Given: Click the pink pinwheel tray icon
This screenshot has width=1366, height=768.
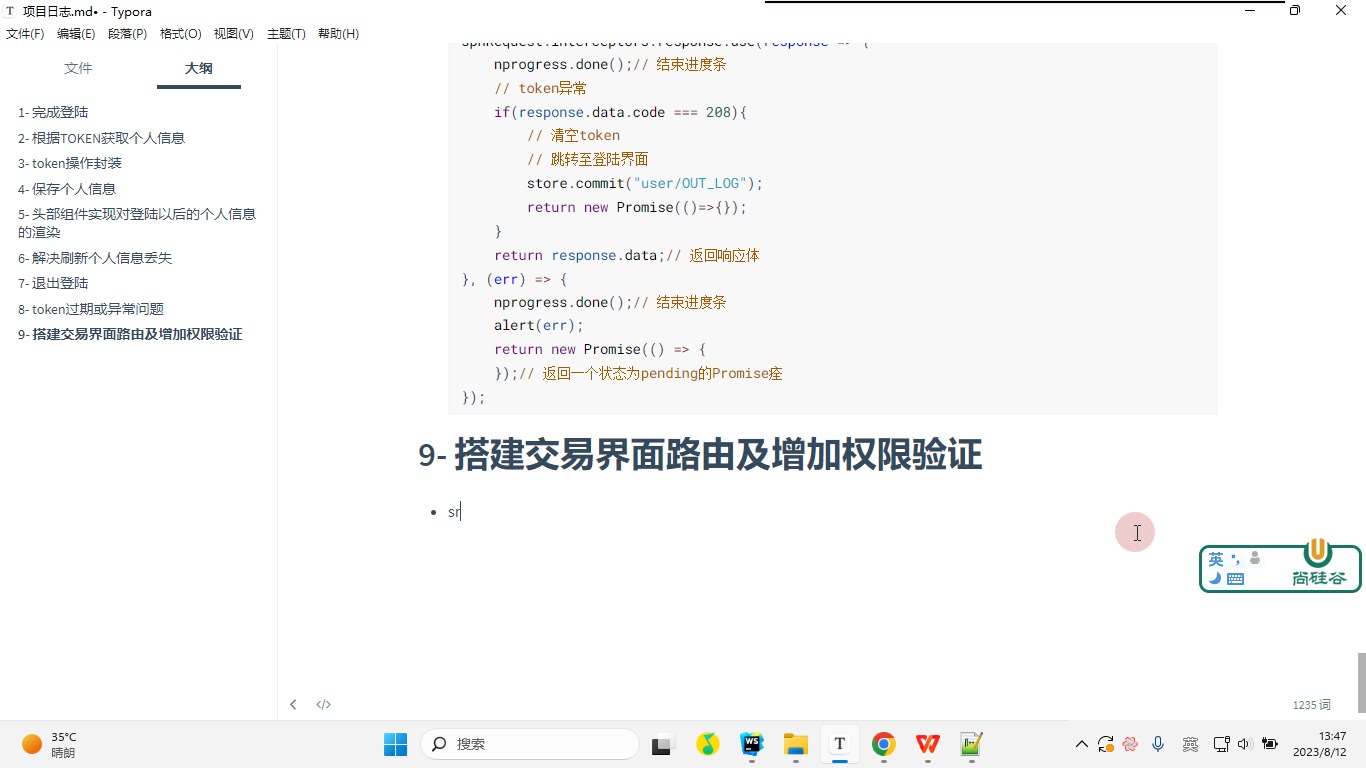Looking at the screenshot, I should point(1131,744).
